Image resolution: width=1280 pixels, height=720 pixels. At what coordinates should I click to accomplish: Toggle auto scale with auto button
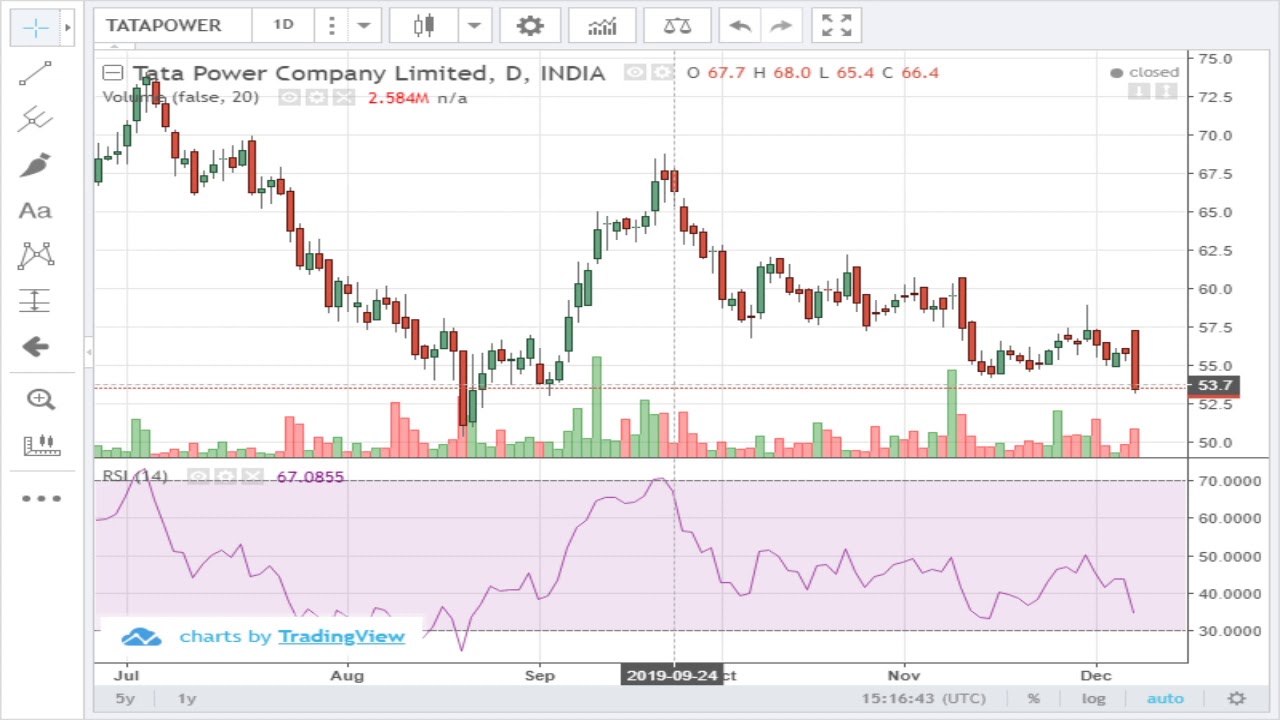1165,699
